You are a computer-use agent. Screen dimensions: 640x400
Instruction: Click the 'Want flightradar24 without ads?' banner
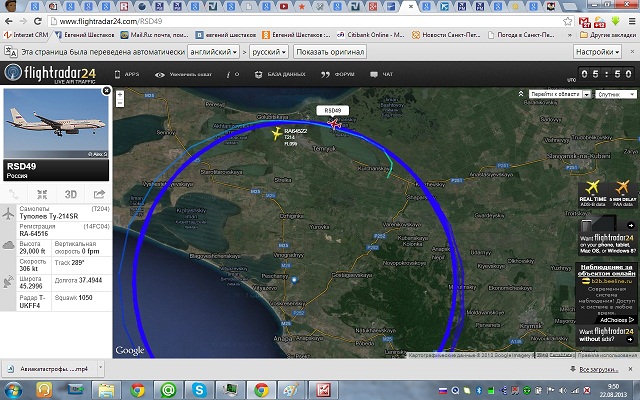click(x=607, y=335)
